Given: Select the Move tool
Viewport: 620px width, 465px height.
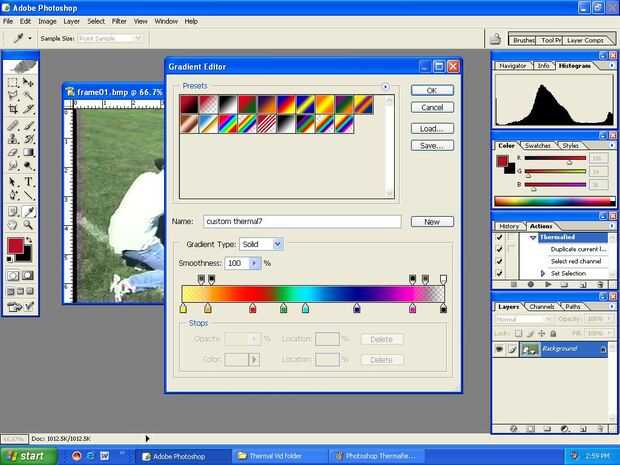Looking at the screenshot, I should [x=28, y=83].
